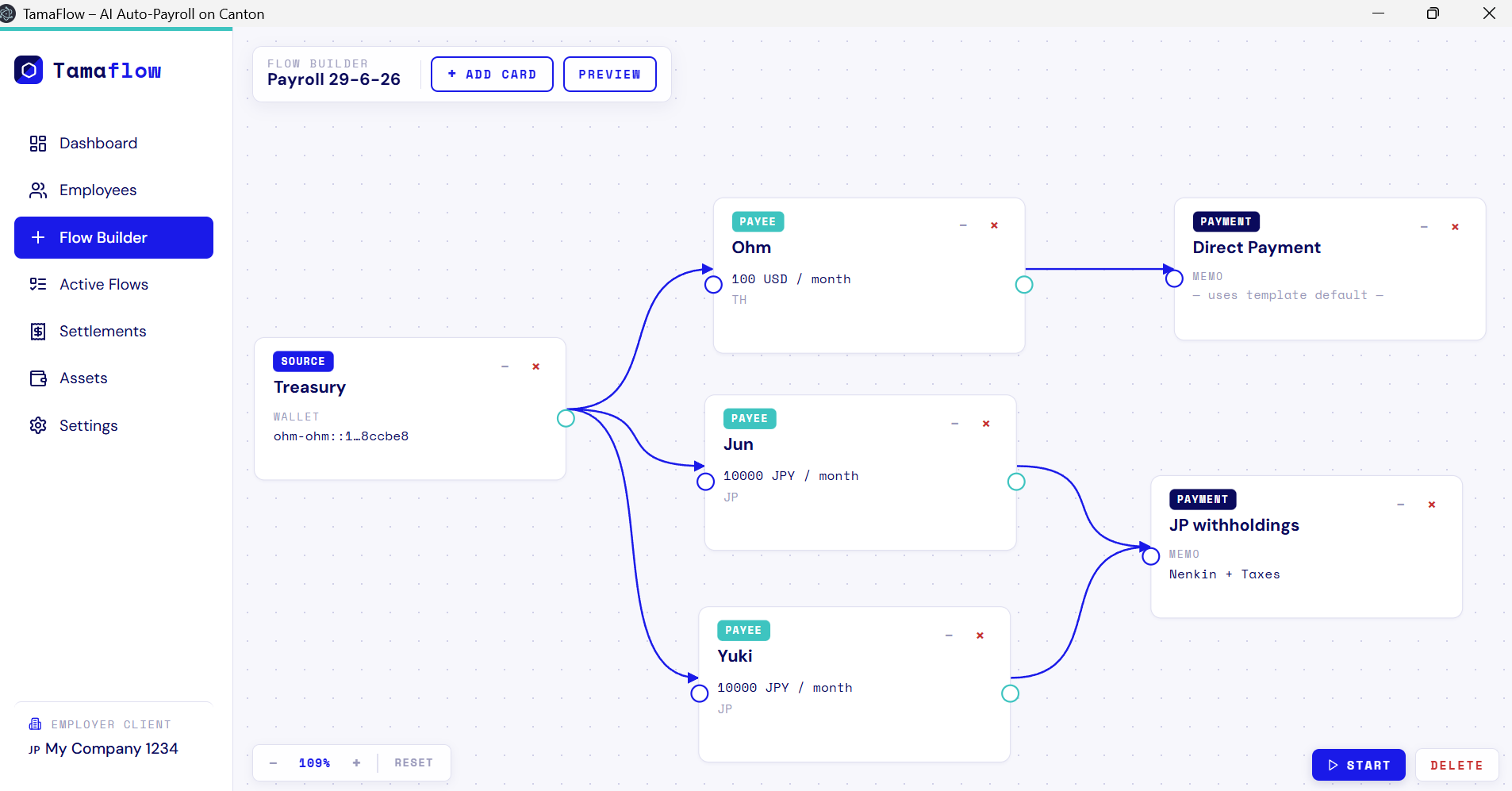The height and width of the screenshot is (791, 1512).
Task: Click Yuki card input connector
Action: point(699,693)
